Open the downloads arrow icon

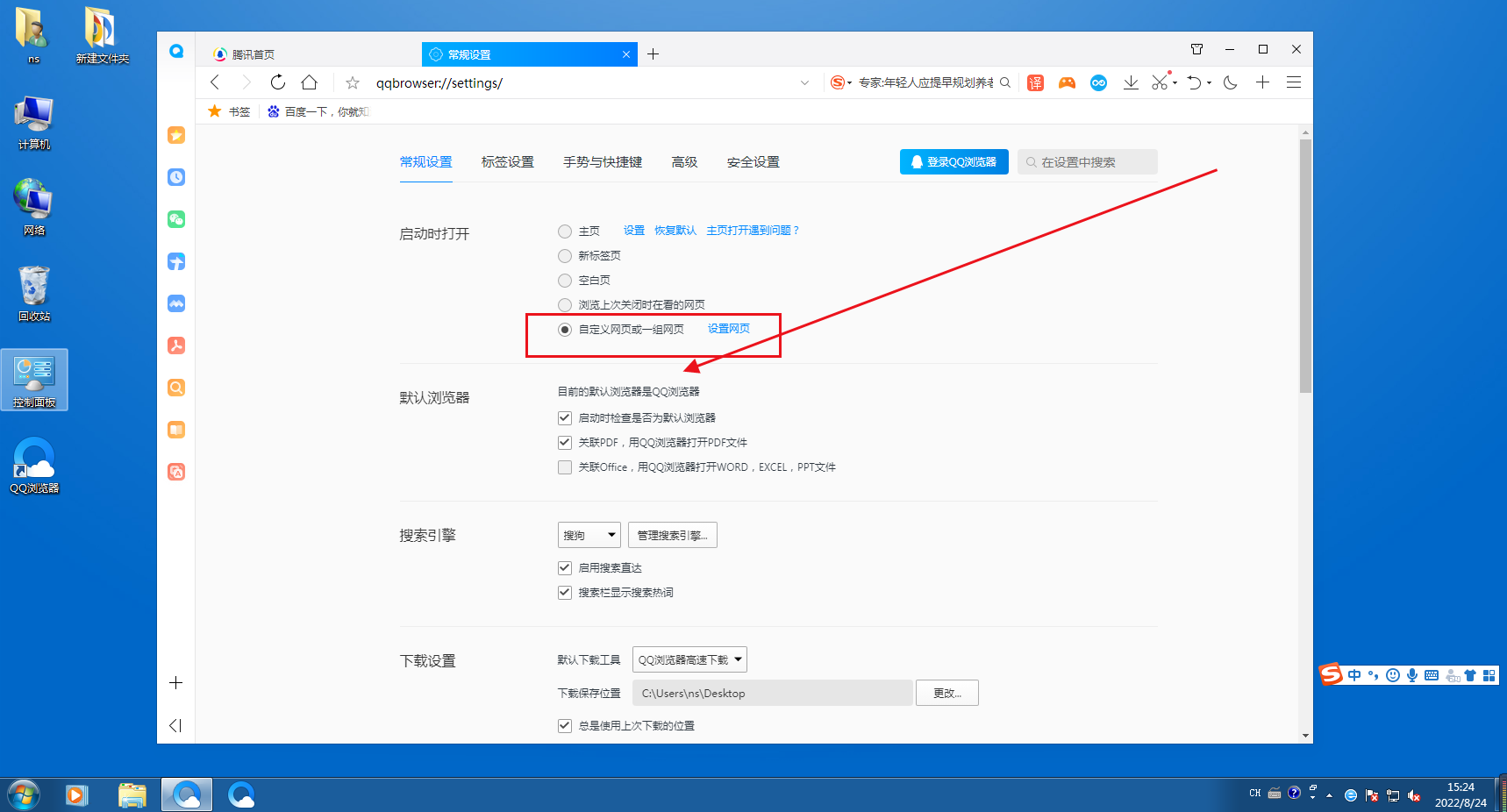1131,82
